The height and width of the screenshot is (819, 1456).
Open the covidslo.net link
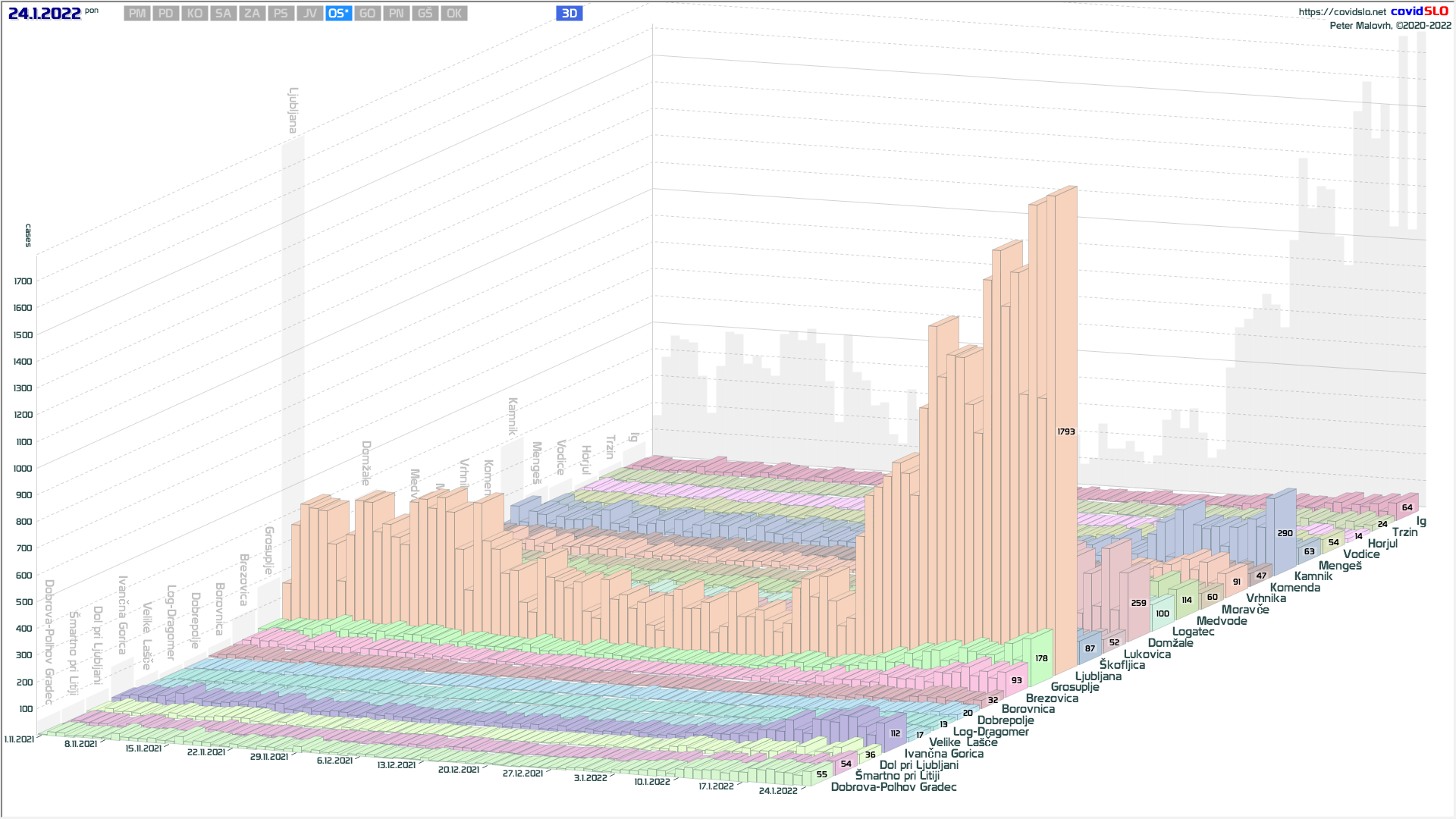pyautogui.click(x=1341, y=11)
